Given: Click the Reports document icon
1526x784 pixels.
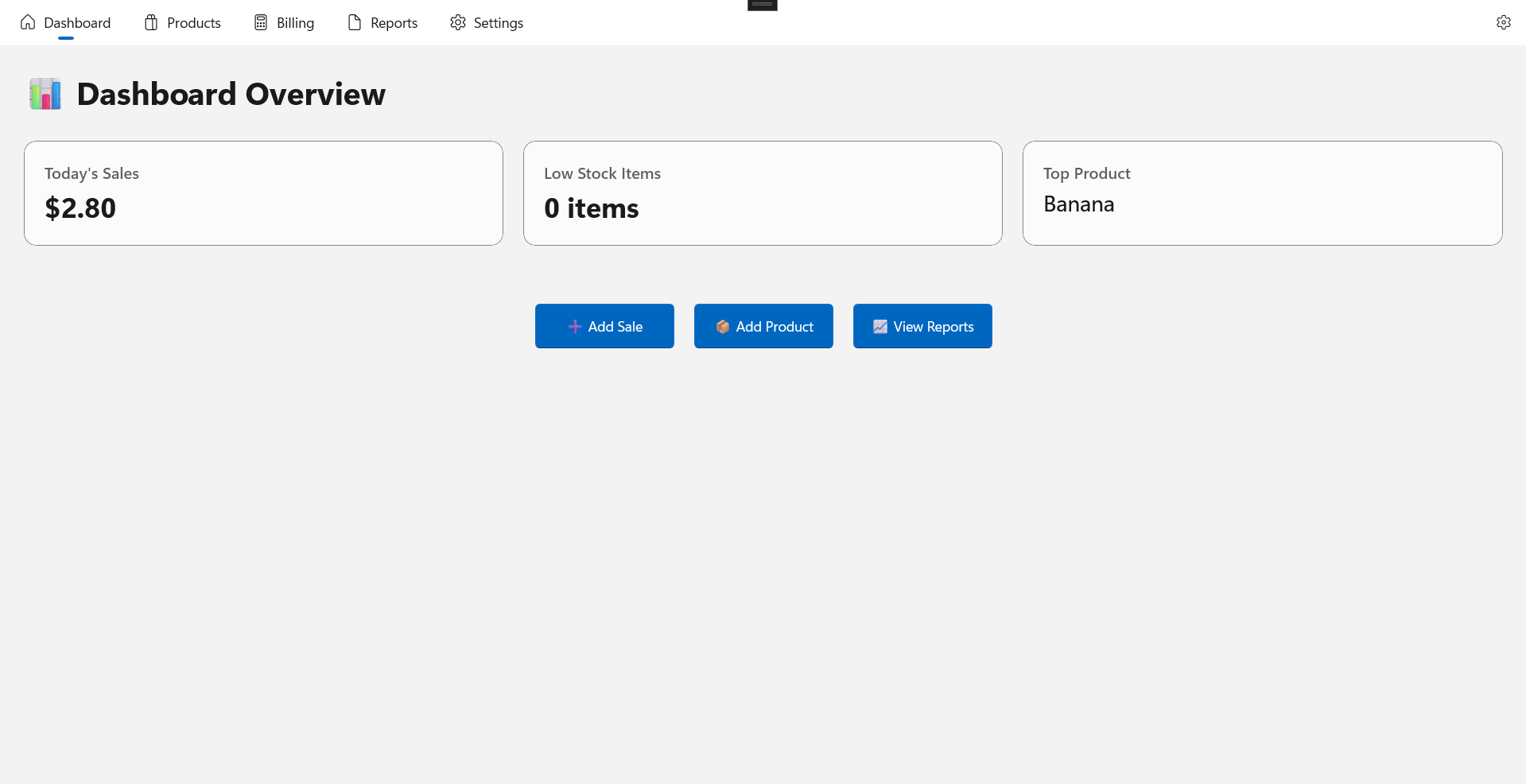Looking at the screenshot, I should [x=355, y=22].
